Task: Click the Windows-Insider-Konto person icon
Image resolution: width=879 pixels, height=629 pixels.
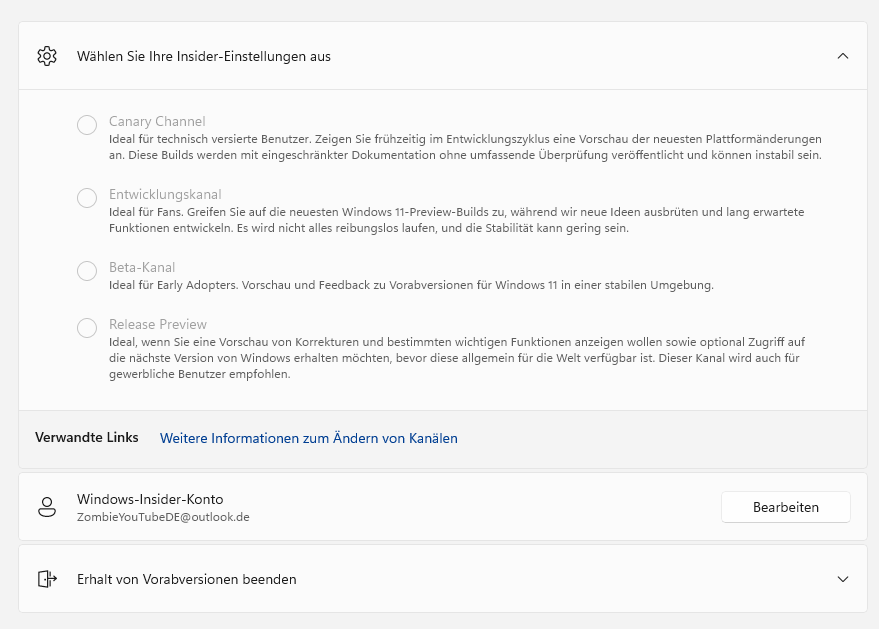Action: click(47, 507)
